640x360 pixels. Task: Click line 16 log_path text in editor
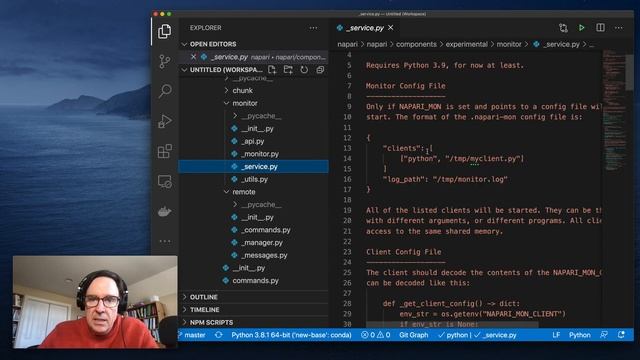[x=445, y=179]
